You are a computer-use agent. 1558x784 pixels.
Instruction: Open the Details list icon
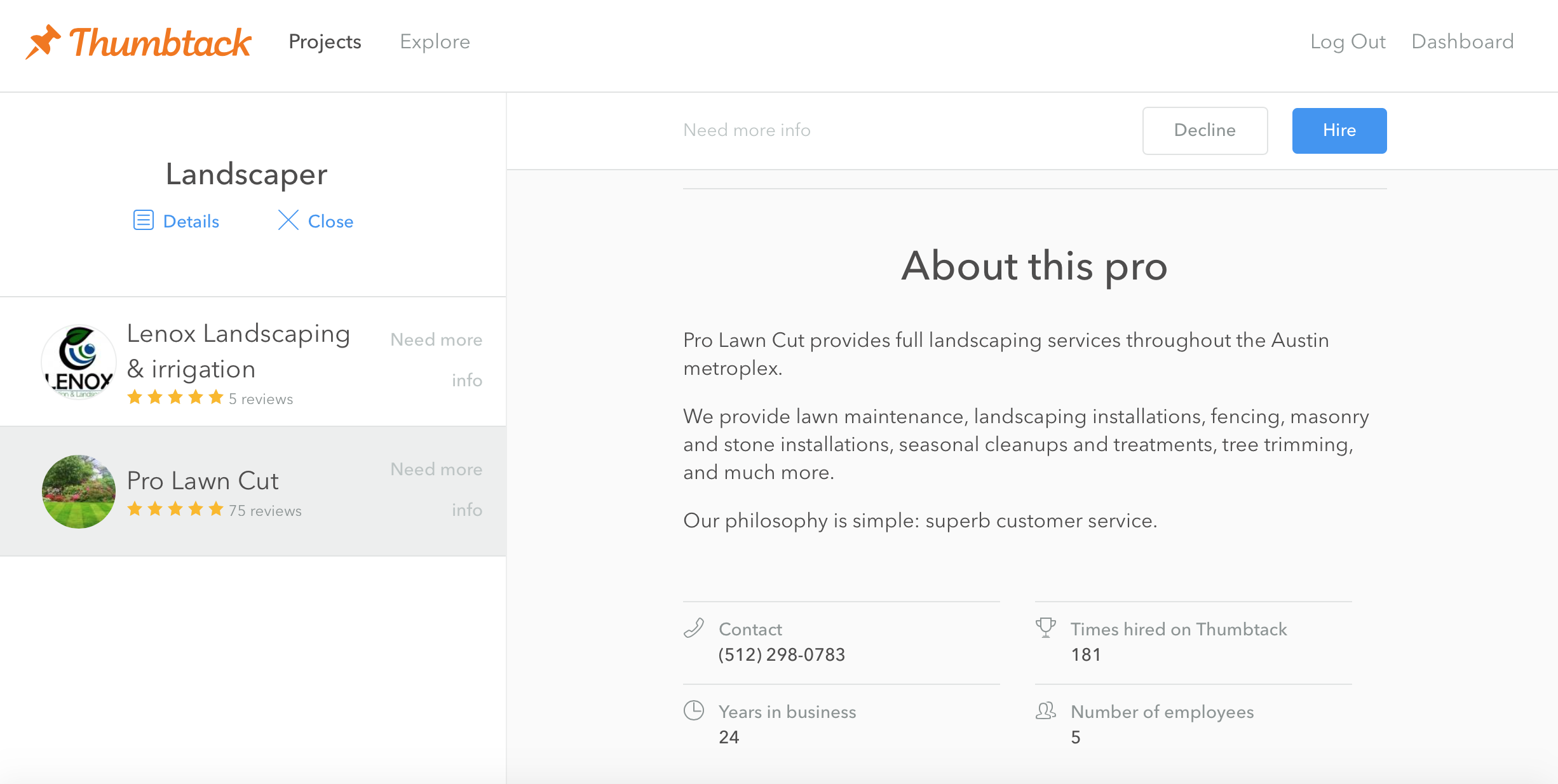pyautogui.click(x=143, y=220)
